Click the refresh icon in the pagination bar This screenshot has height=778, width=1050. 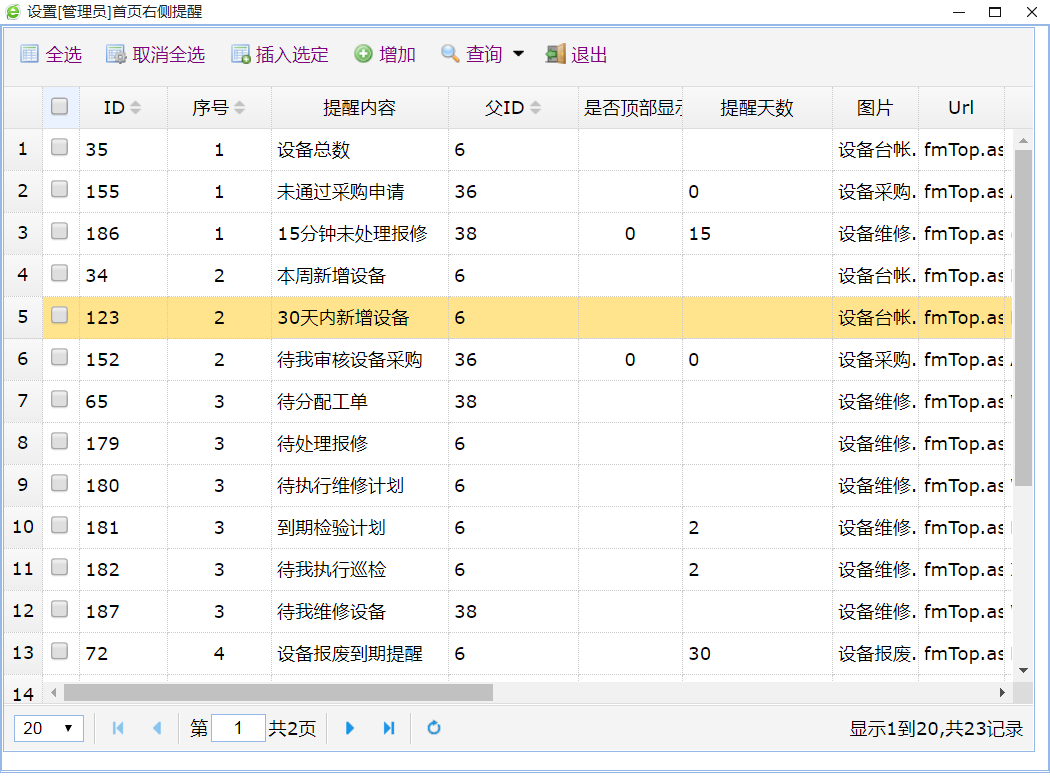pos(434,728)
